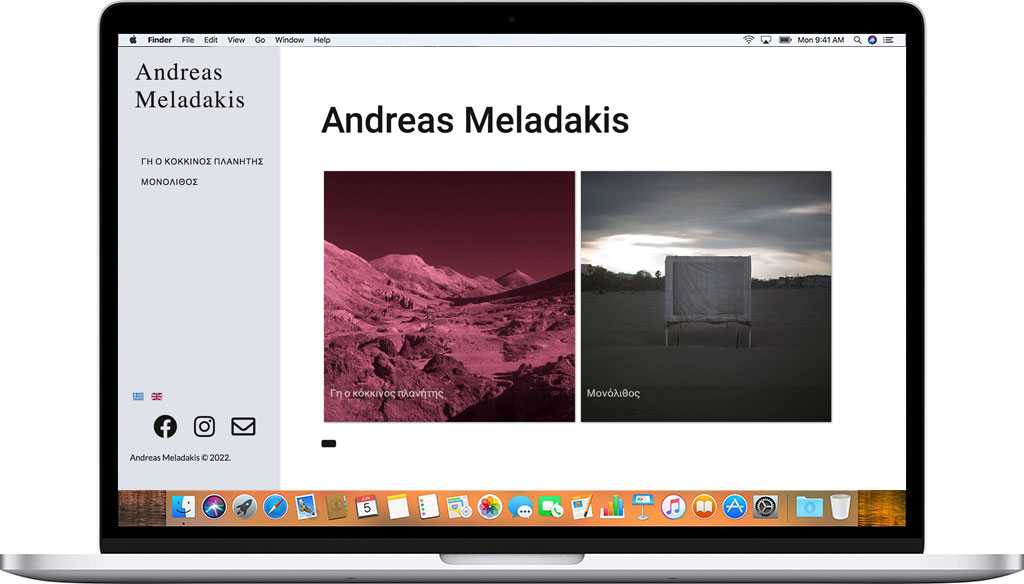Launch Safari from the dock

click(x=275, y=507)
